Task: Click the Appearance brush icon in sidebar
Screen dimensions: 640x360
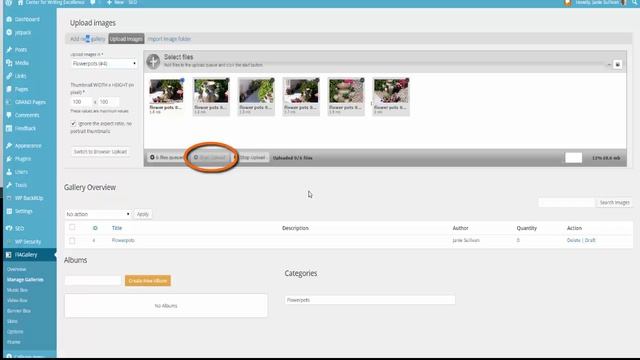Action: 9,145
